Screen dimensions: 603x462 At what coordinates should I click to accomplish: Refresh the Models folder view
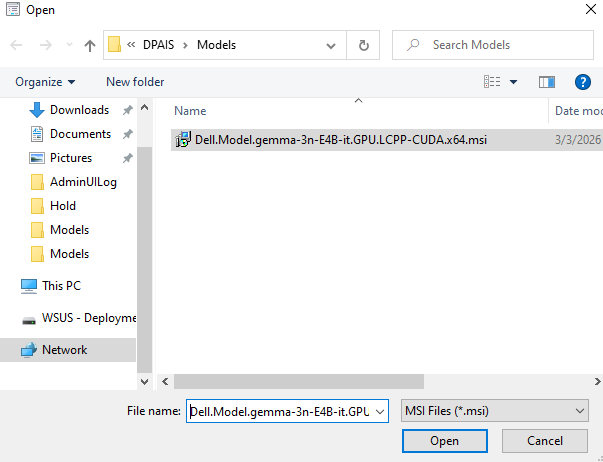(363, 45)
